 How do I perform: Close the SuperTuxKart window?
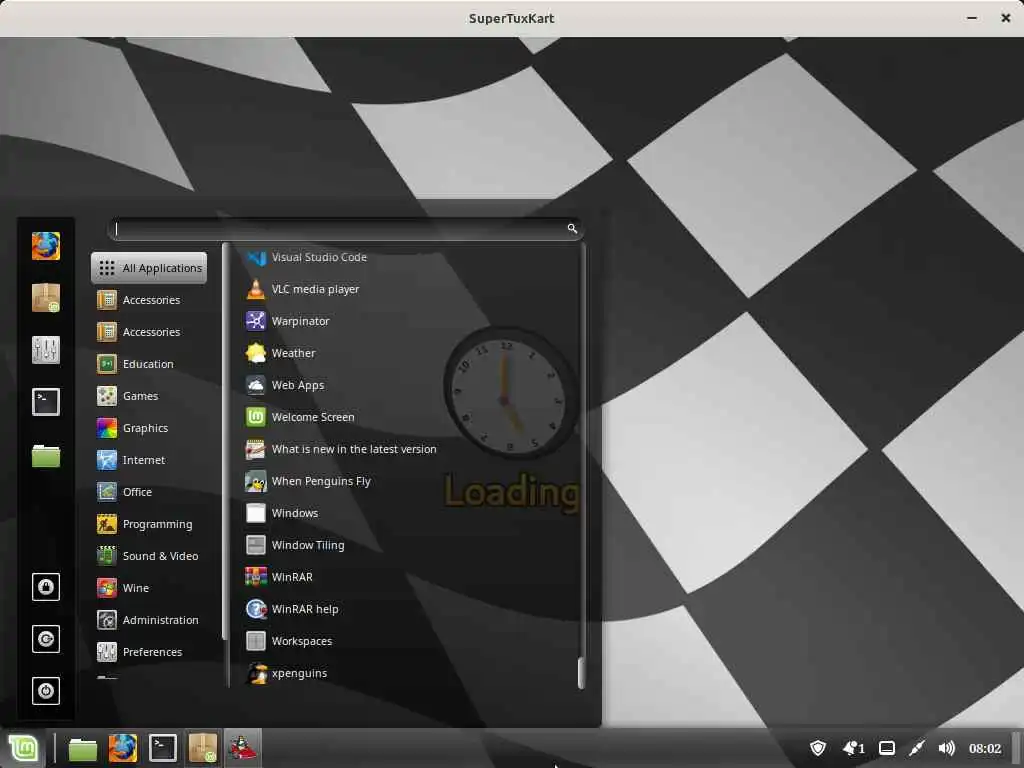(1006, 18)
